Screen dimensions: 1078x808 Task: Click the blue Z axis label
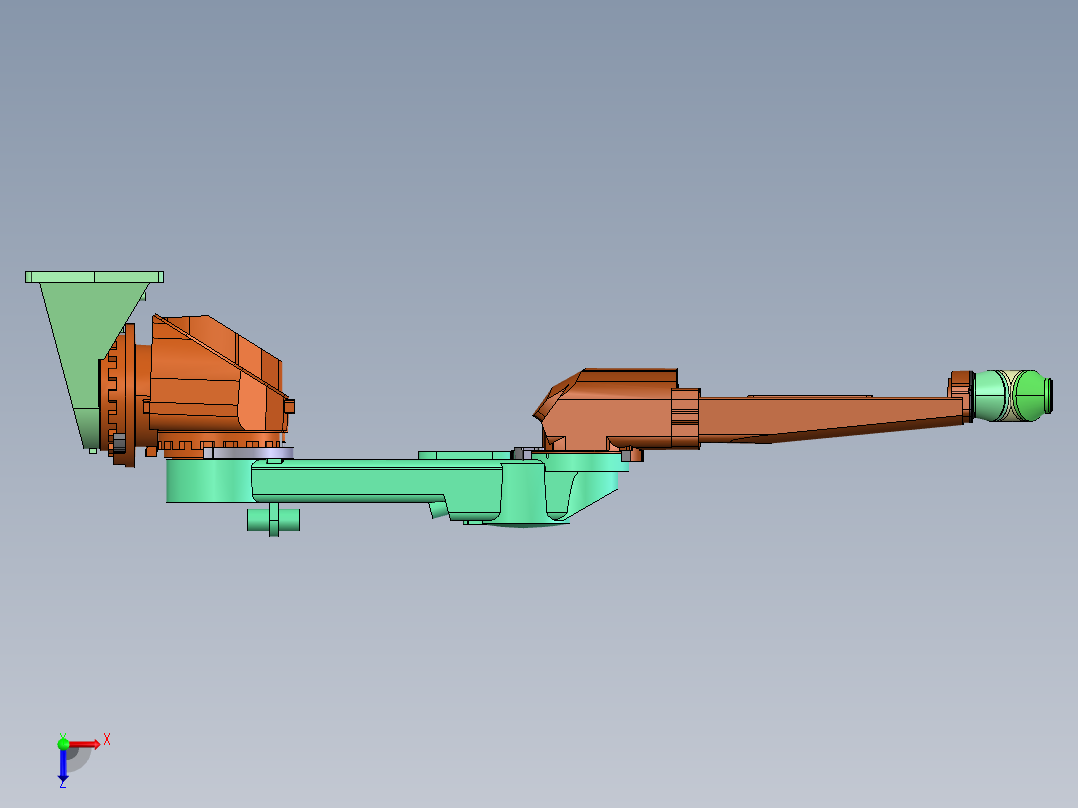tap(62, 786)
